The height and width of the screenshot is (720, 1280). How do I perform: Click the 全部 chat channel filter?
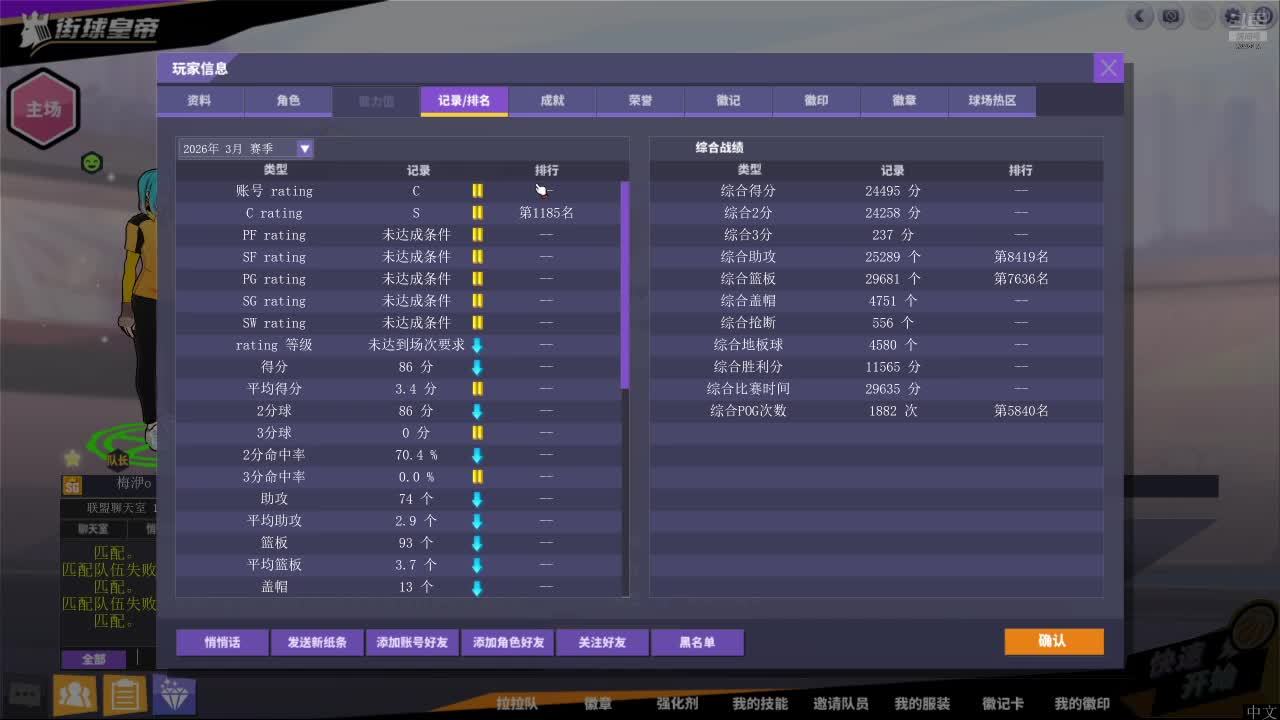click(x=94, y=659)
